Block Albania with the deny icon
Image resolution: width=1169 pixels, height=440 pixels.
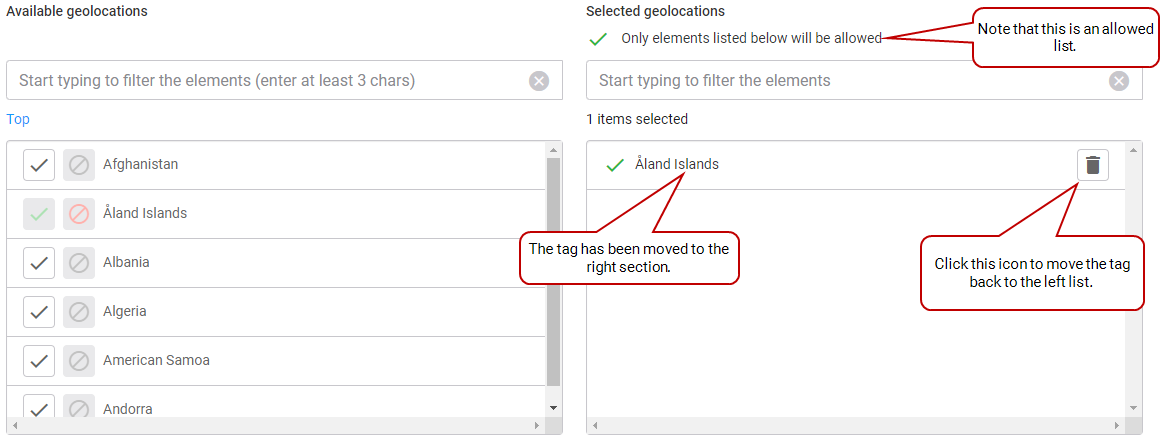(x=79, y=263)
